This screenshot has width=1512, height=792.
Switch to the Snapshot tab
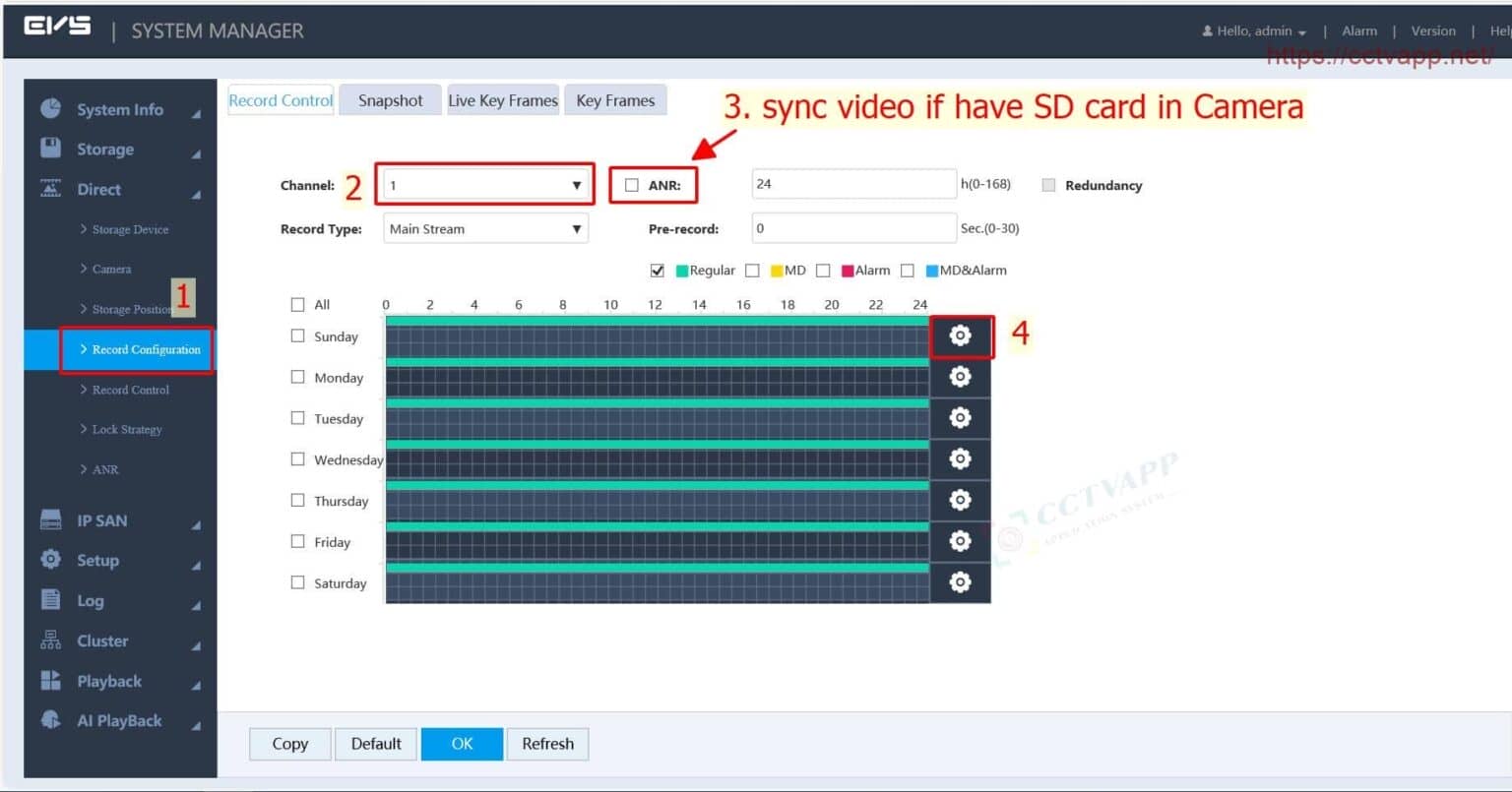(x=390, y=99)
